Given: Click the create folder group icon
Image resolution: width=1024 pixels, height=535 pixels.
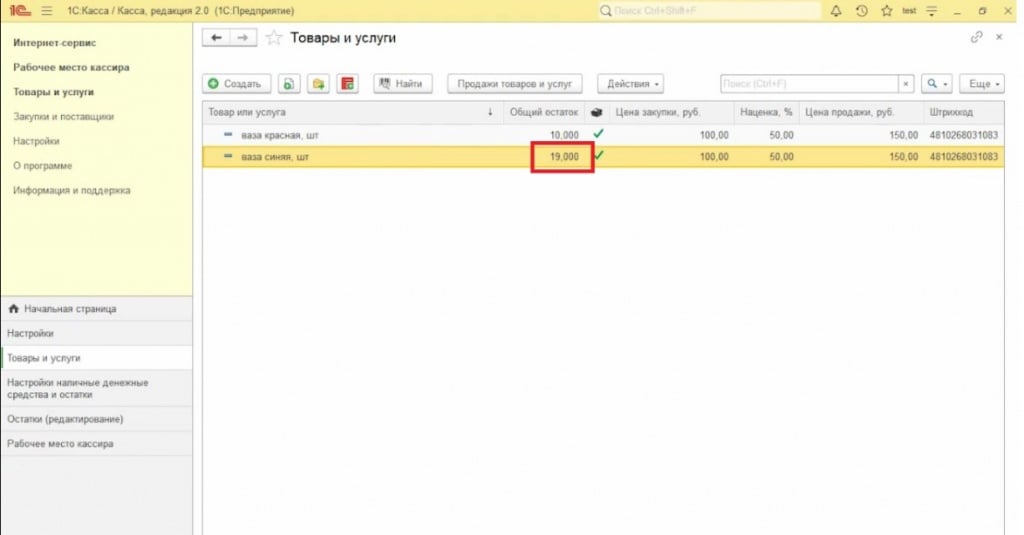Looking at the screenshot, I should point(318,84).
